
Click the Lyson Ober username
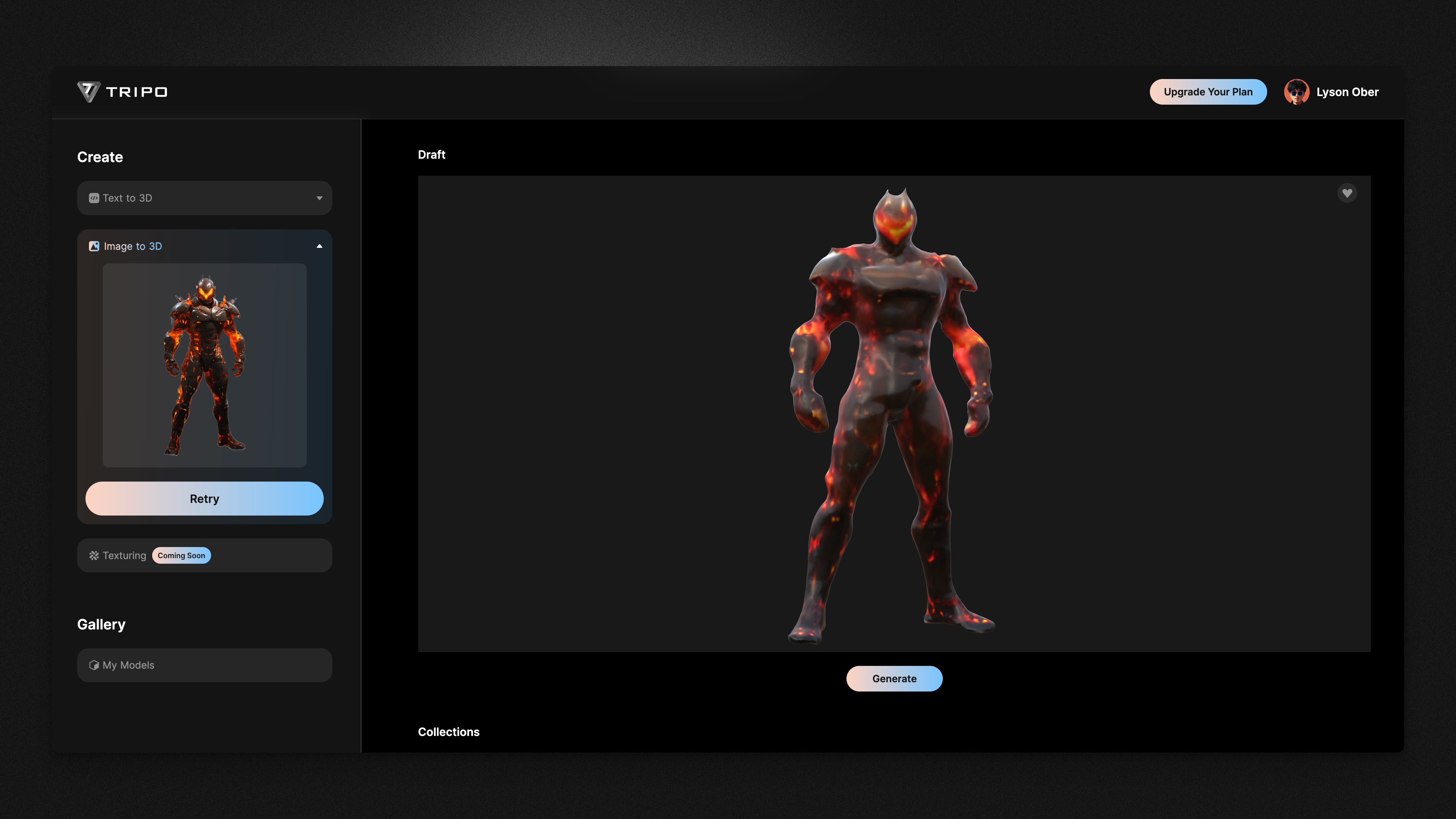pyautogui.click(x=1347, y=92)
